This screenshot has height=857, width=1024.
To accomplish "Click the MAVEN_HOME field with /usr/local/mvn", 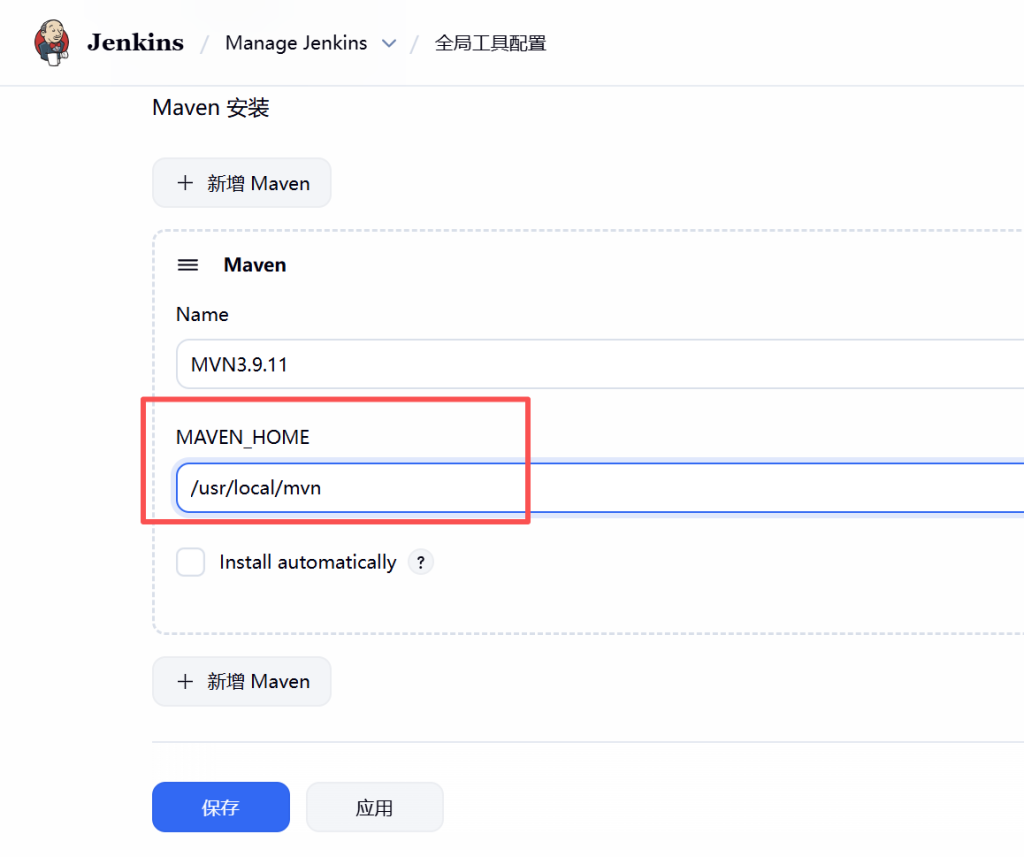I will point(600,488).
